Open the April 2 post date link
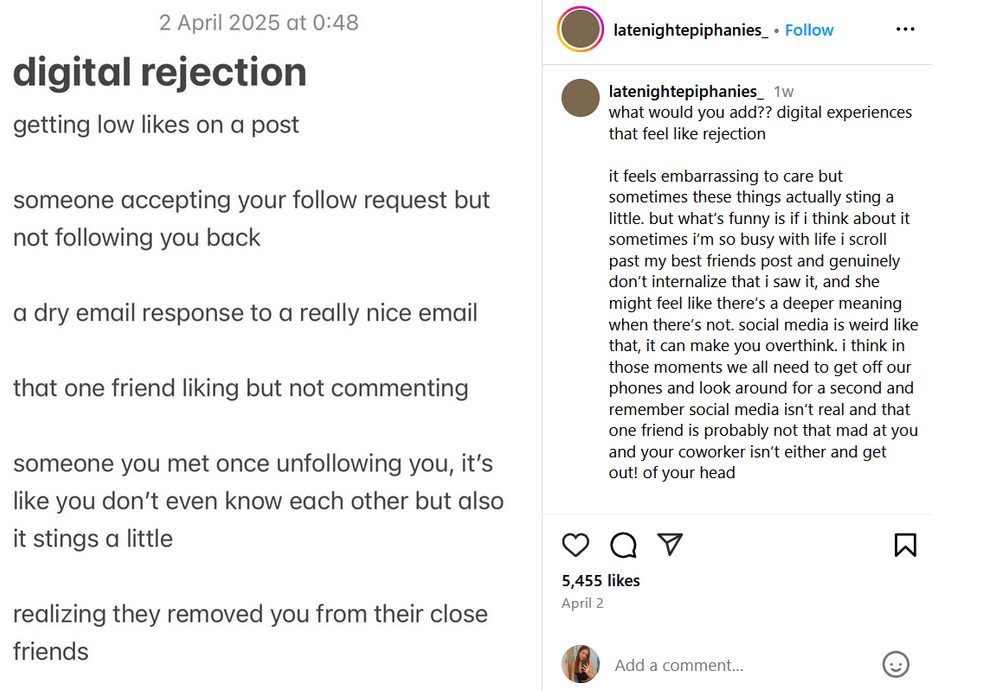 click(x=583, y=603)
